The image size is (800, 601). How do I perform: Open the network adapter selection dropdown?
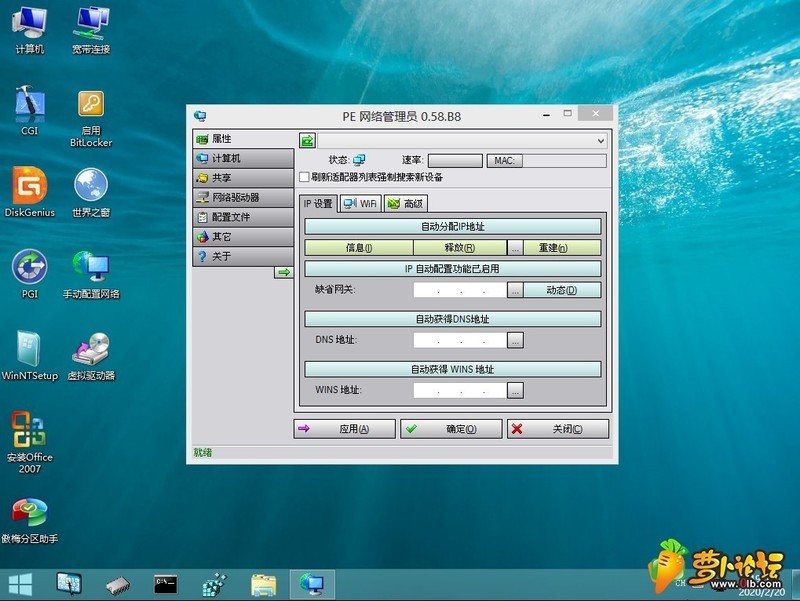[x=598, y=142]
